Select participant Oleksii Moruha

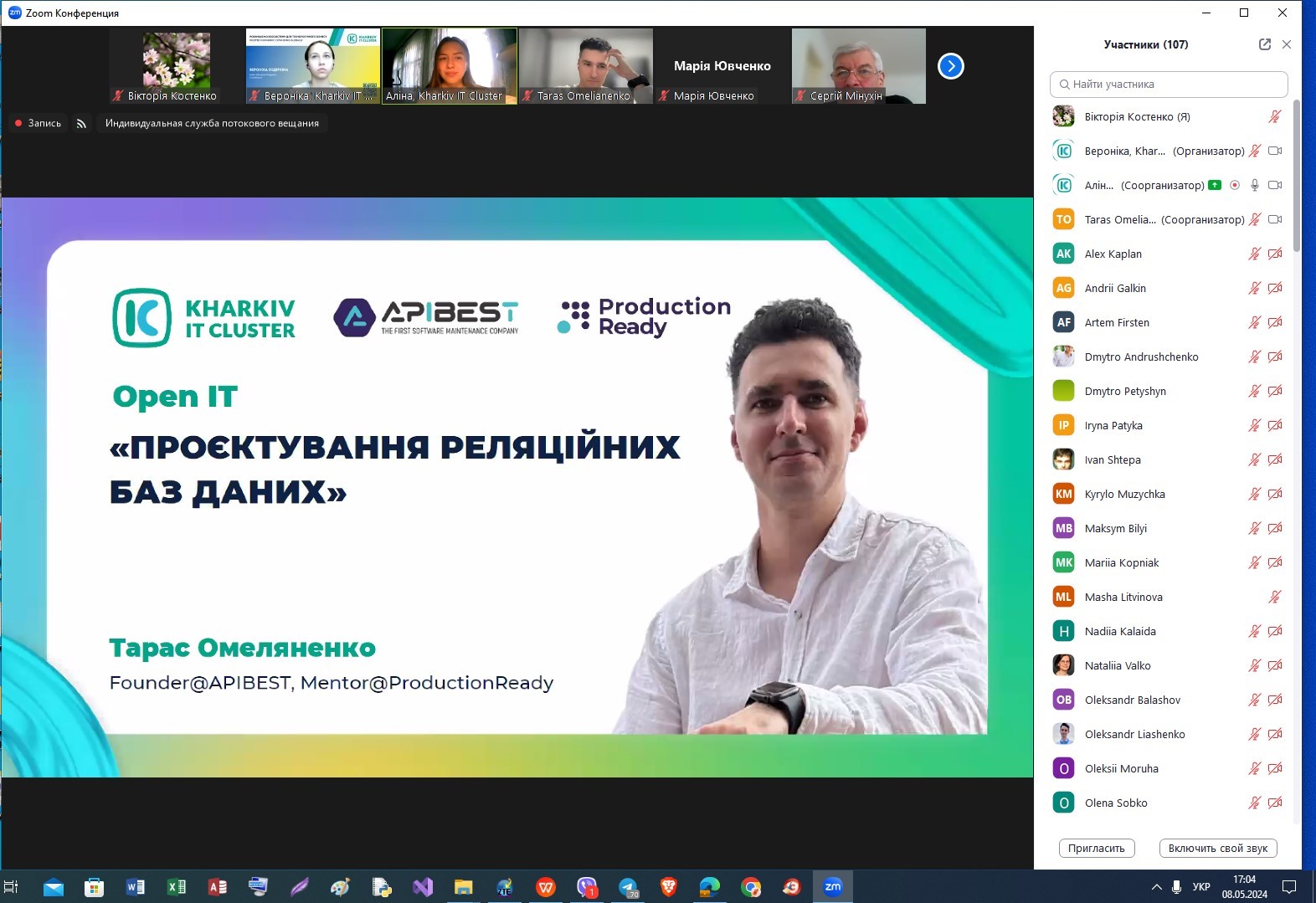(x=1169, y=768)
